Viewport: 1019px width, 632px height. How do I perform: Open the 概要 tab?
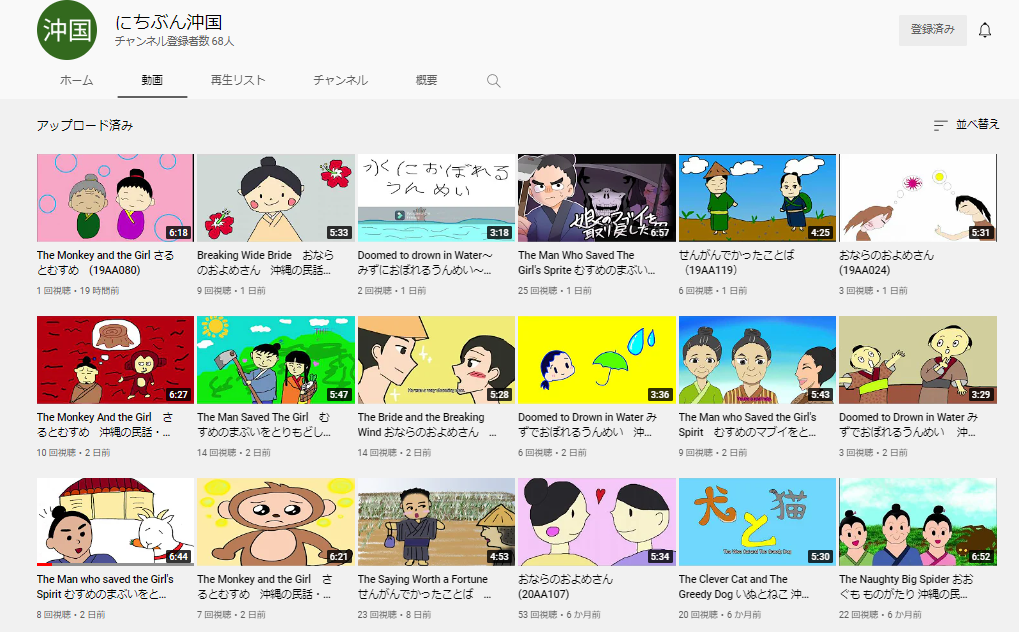pyautogui.click(x=426, y=80)
